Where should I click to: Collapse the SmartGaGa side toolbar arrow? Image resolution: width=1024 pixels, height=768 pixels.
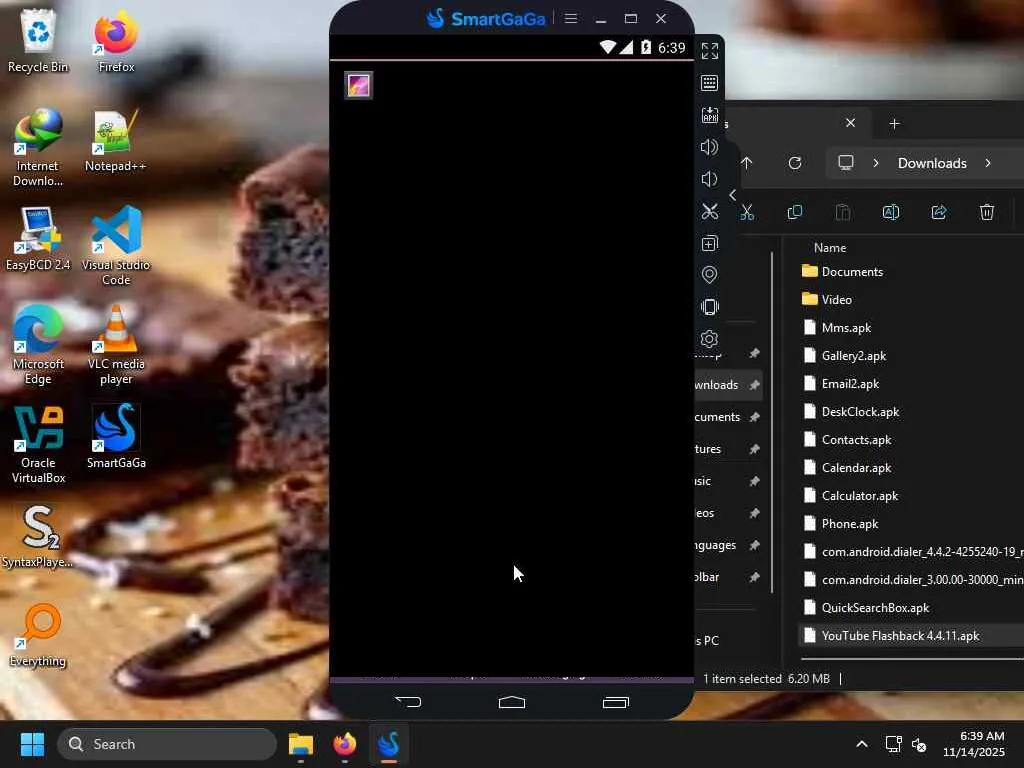pyautogui.click(x=732, y=195)
